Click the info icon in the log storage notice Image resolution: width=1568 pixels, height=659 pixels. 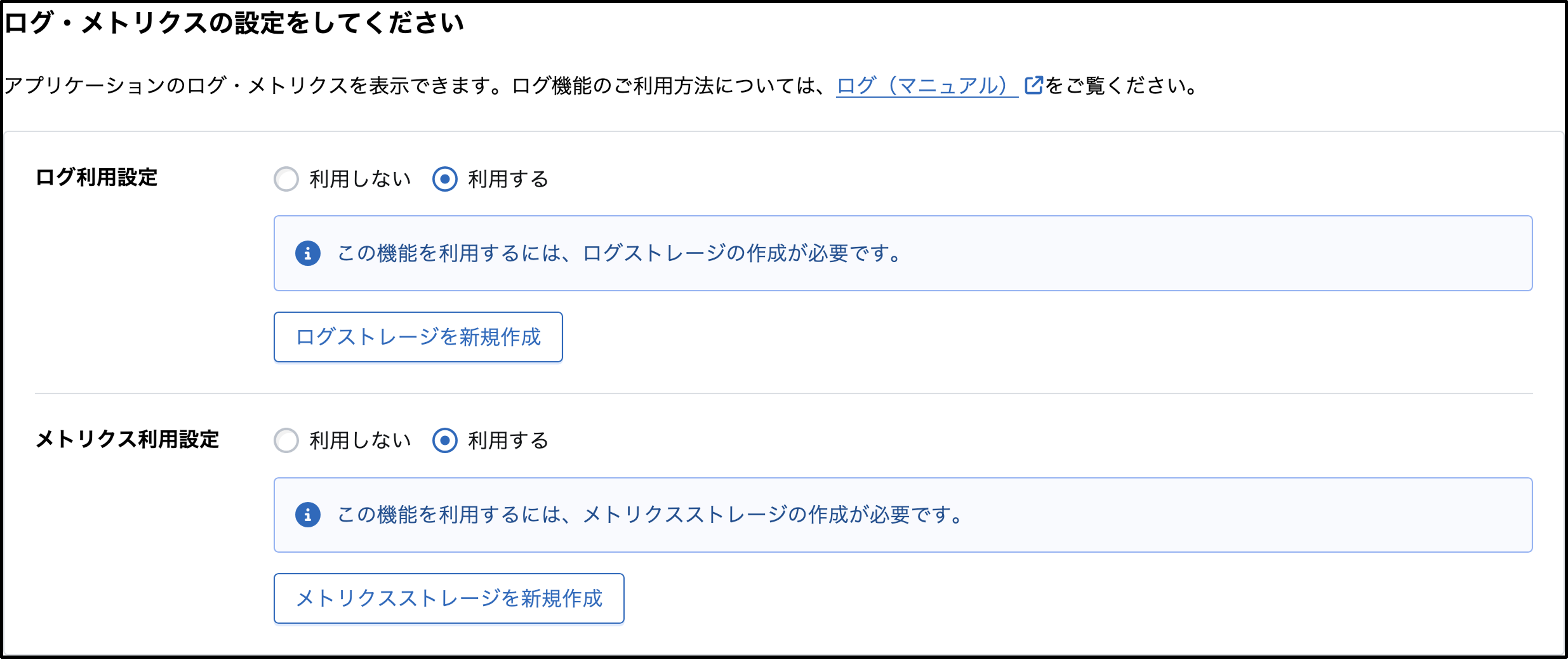308,253
